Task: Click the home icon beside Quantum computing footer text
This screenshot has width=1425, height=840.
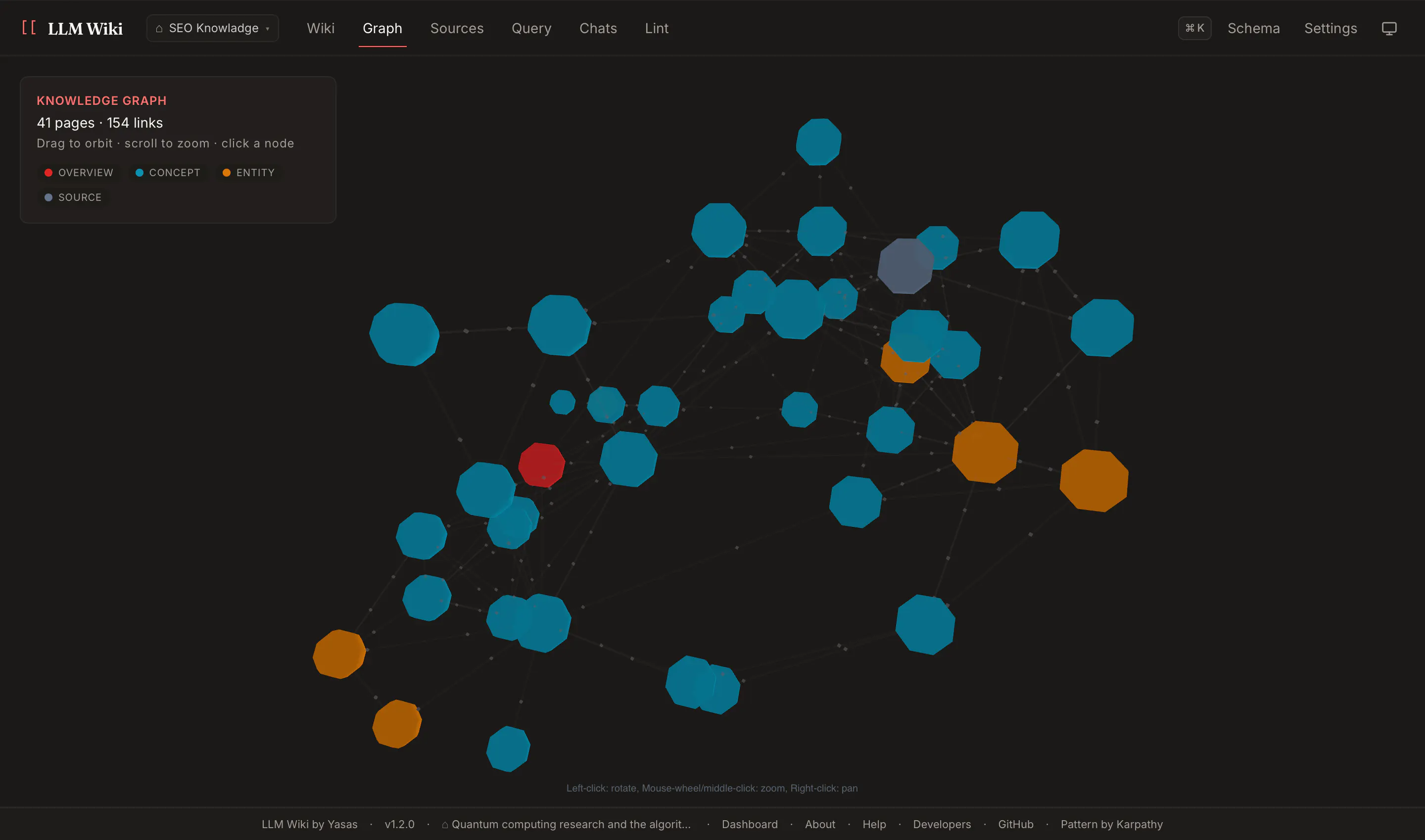Action: pos(445,825)
